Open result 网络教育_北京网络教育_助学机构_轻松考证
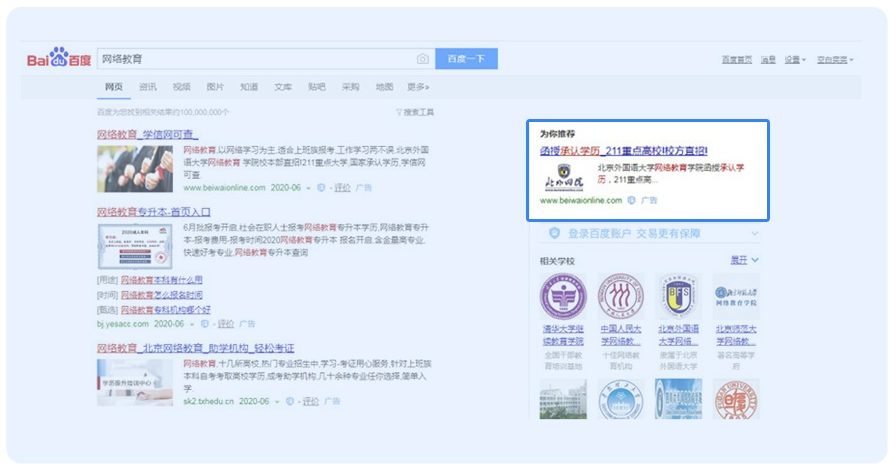Screen dimensions: 896x472 pos(195,348)
